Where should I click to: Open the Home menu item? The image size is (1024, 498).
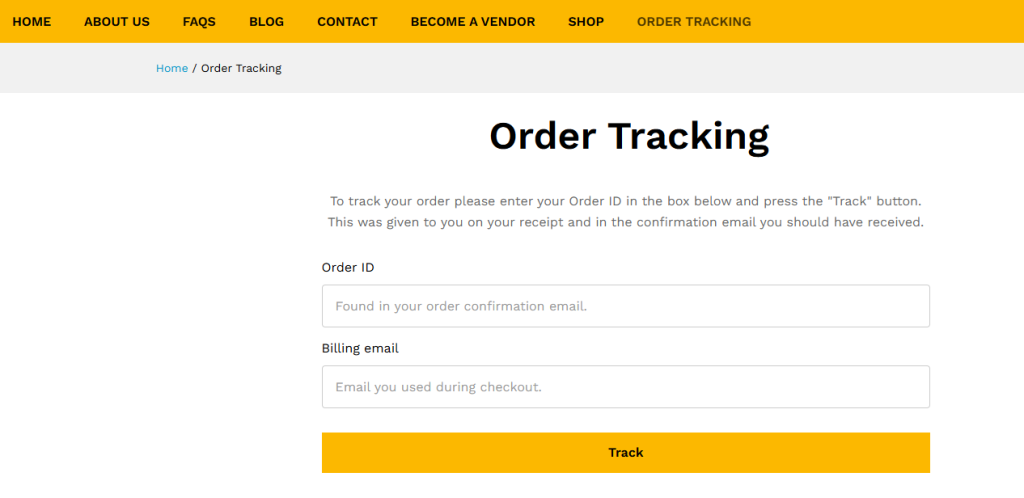pos(31,21)
